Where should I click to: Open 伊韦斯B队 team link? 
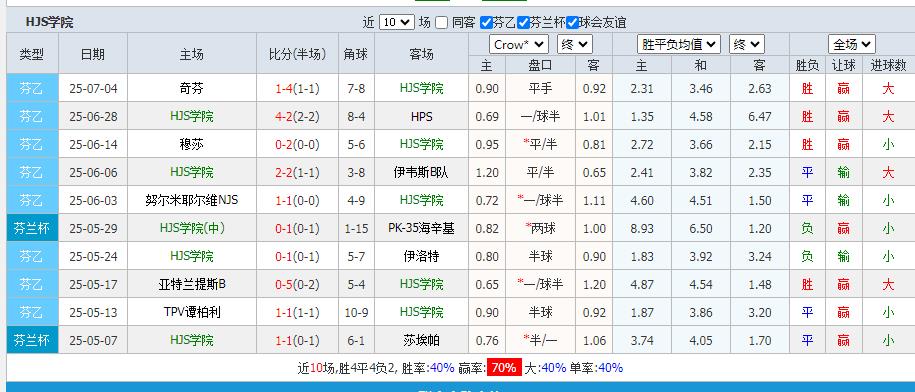coord(421,173)
